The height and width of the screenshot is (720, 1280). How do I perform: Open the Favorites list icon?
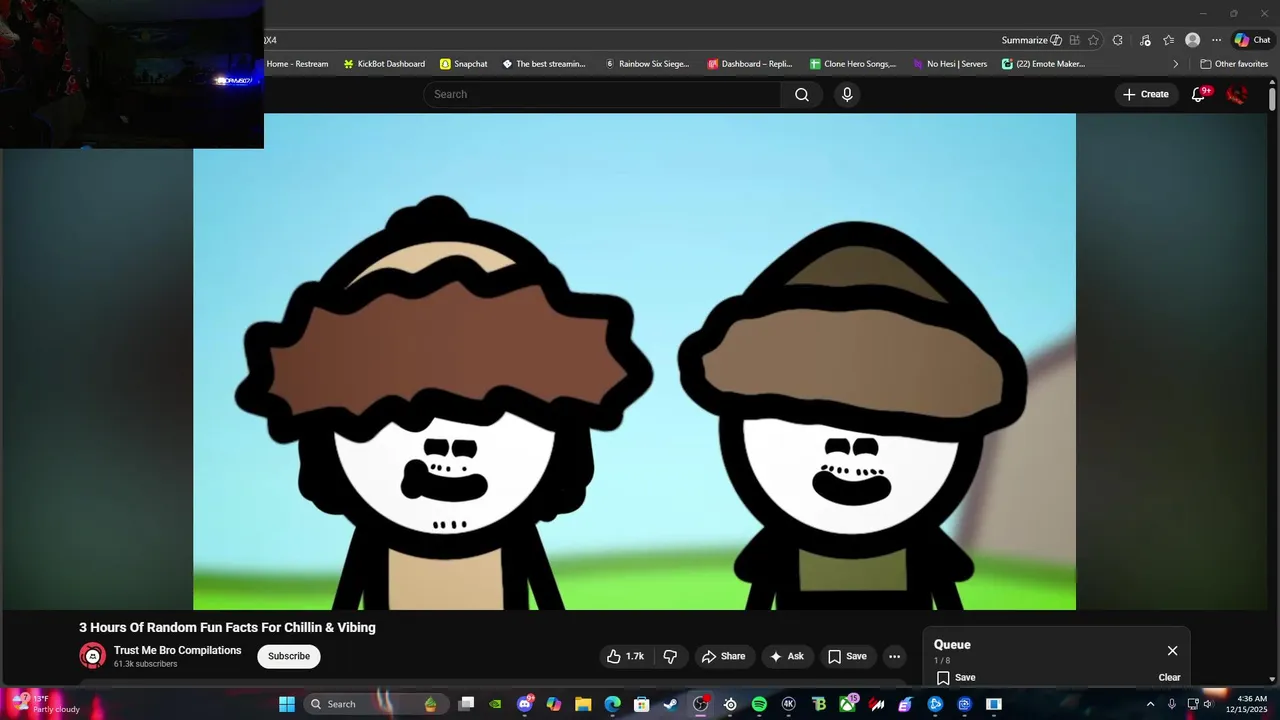coord(1168,40)
